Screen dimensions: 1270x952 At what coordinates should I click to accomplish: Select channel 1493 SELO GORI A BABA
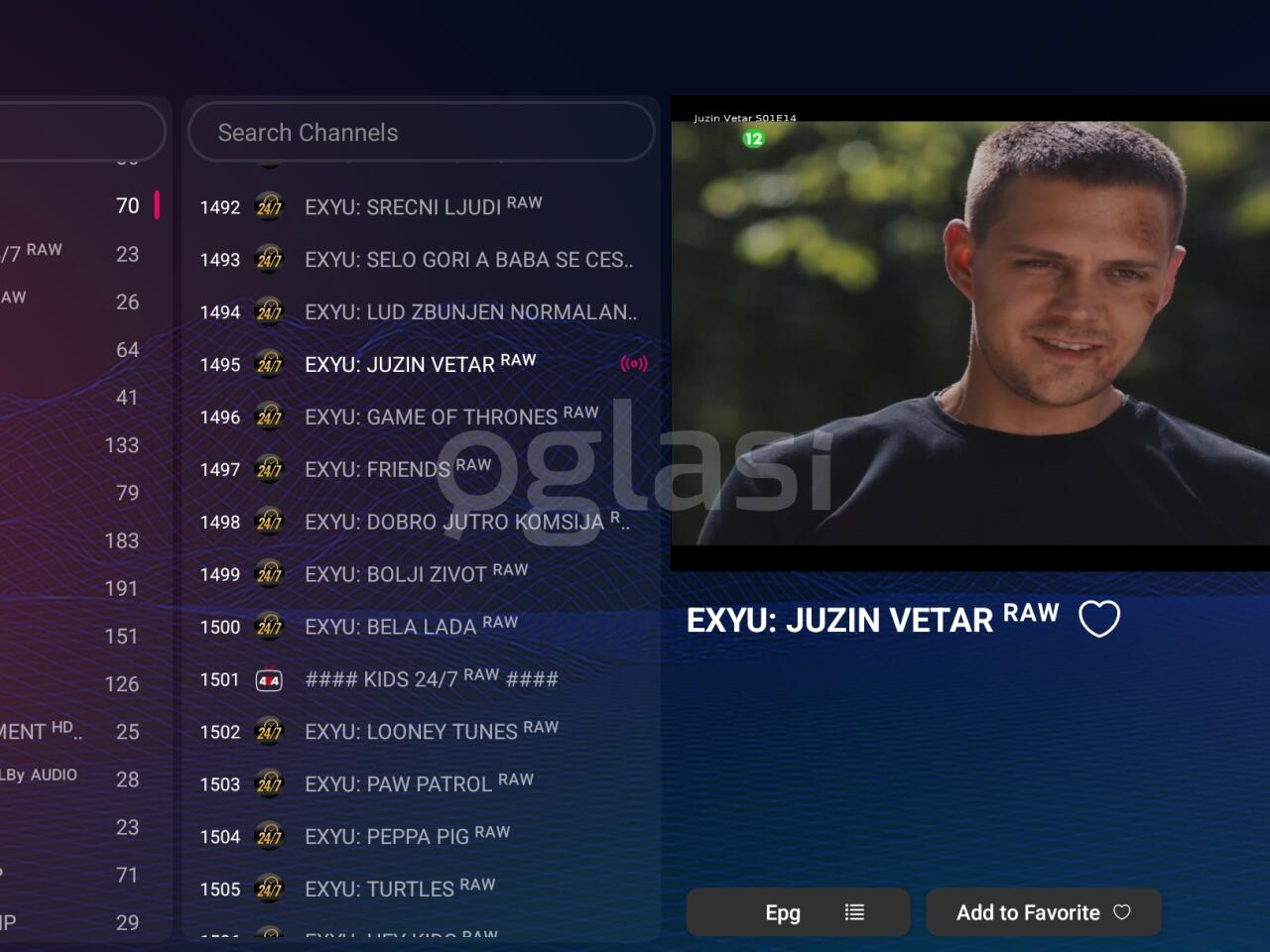tap(467, 260)
